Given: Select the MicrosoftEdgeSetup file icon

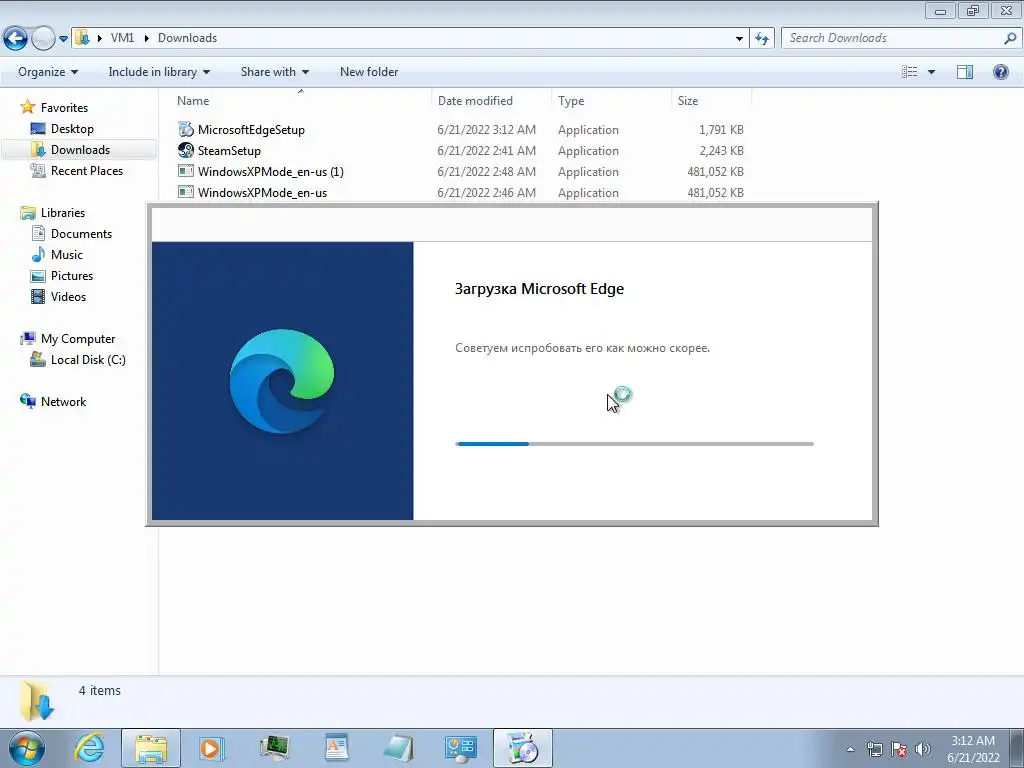Looking at the screenshot, I should pos(186,129).
